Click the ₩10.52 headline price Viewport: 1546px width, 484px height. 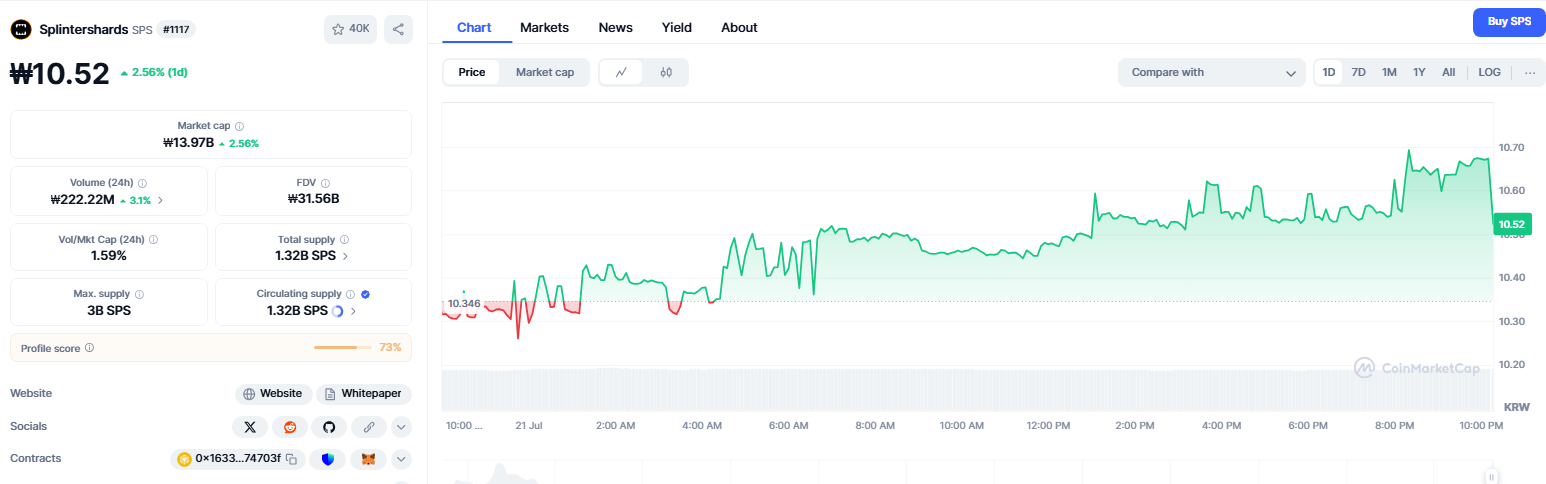point(60,73)
